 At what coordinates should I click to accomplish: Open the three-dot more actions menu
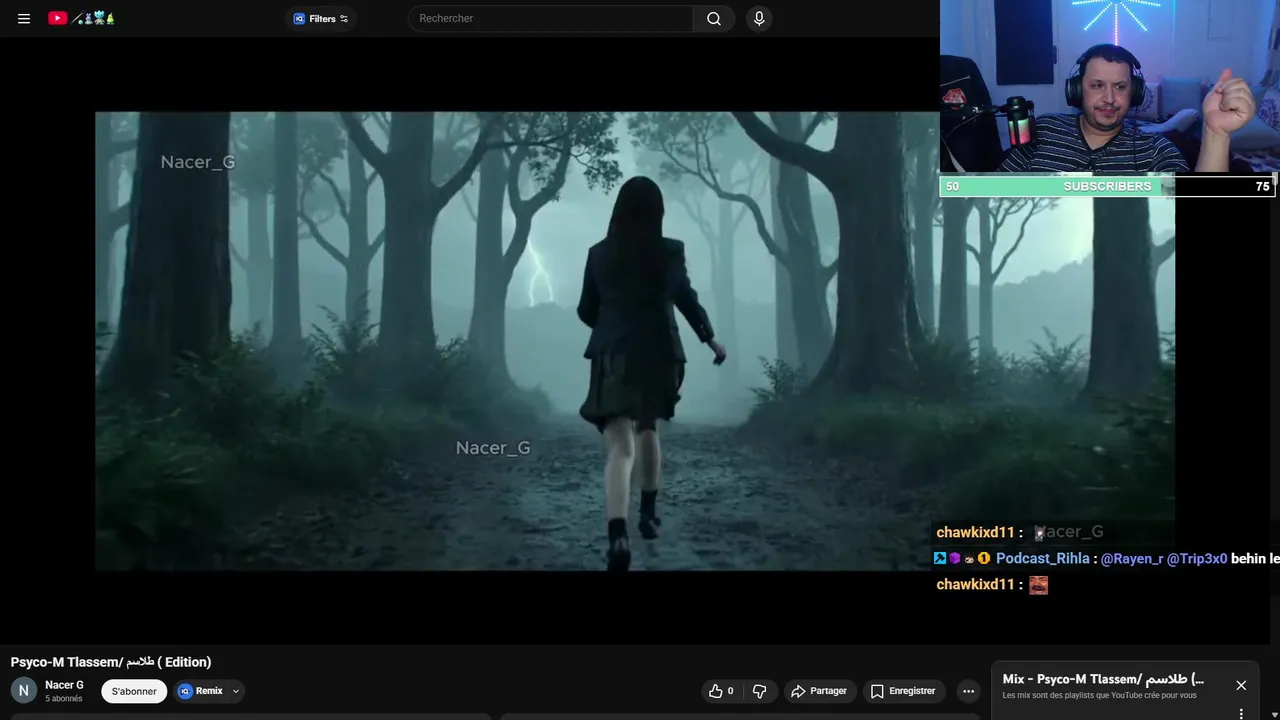click(x=968, y=691)
